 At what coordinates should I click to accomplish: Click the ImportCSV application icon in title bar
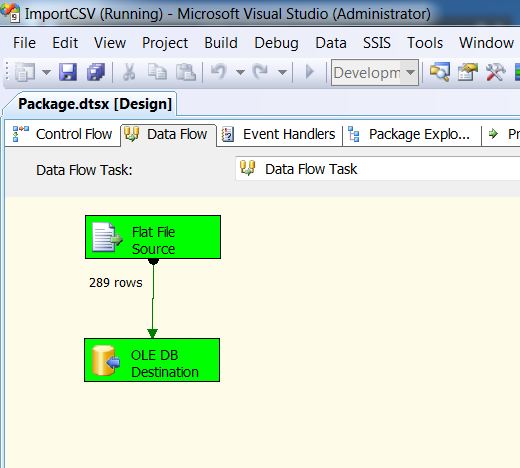(11, 13)
